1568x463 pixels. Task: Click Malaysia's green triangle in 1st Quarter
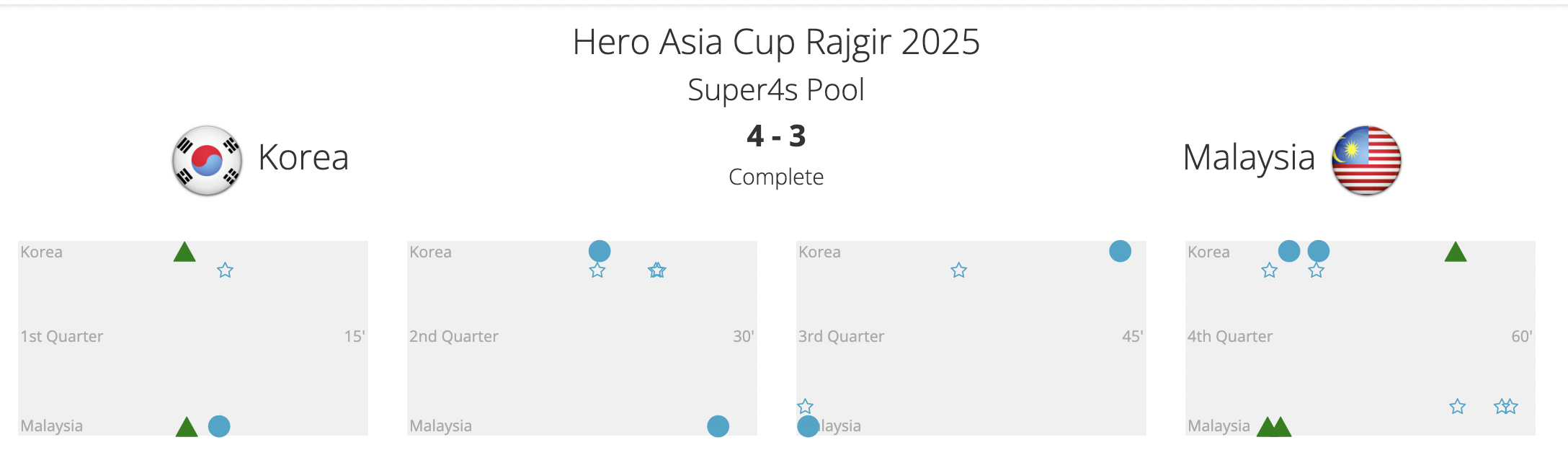click(187, 428)
